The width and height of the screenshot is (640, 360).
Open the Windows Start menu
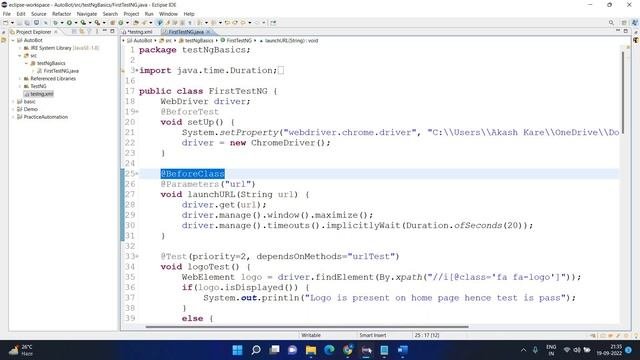pos(237,350)
